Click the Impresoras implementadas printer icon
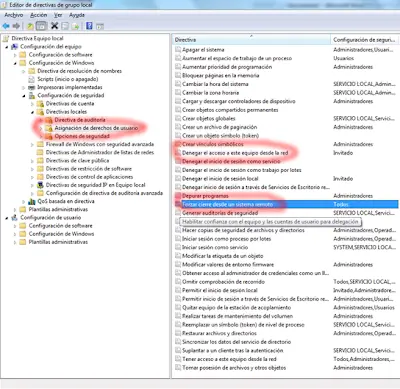The image size is (400, 389). 32,87
